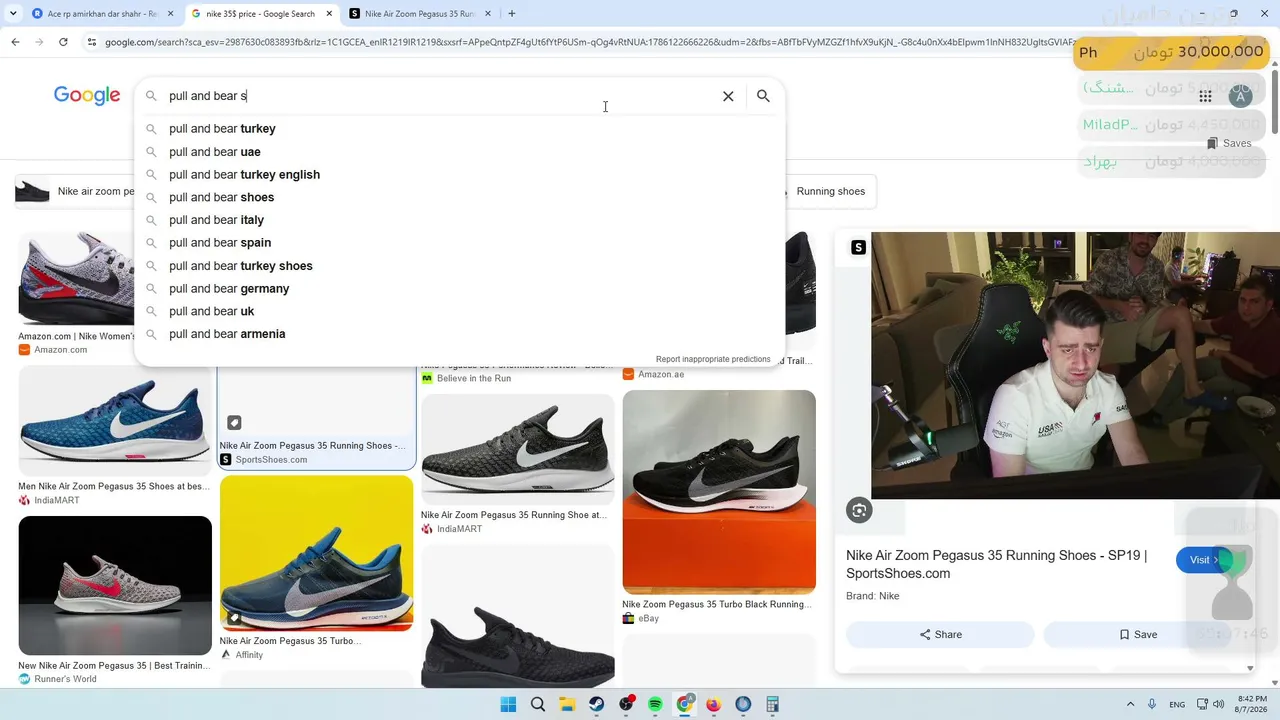Go back to the previous page

[15, 42]
